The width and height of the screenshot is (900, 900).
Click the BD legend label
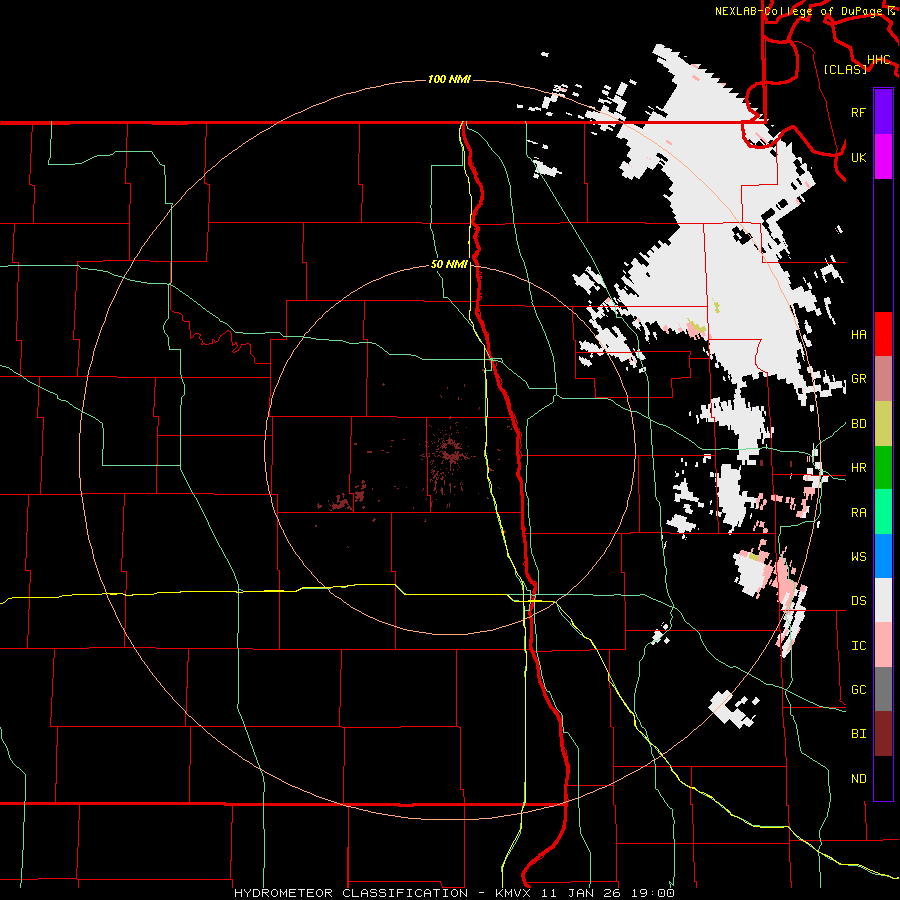coord(858,424)
